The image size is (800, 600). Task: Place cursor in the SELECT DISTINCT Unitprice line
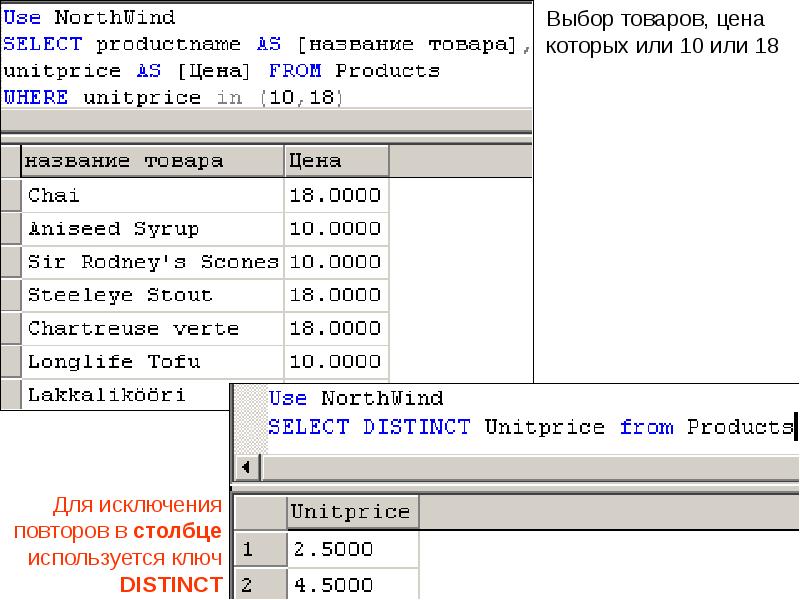click(531, 427)
